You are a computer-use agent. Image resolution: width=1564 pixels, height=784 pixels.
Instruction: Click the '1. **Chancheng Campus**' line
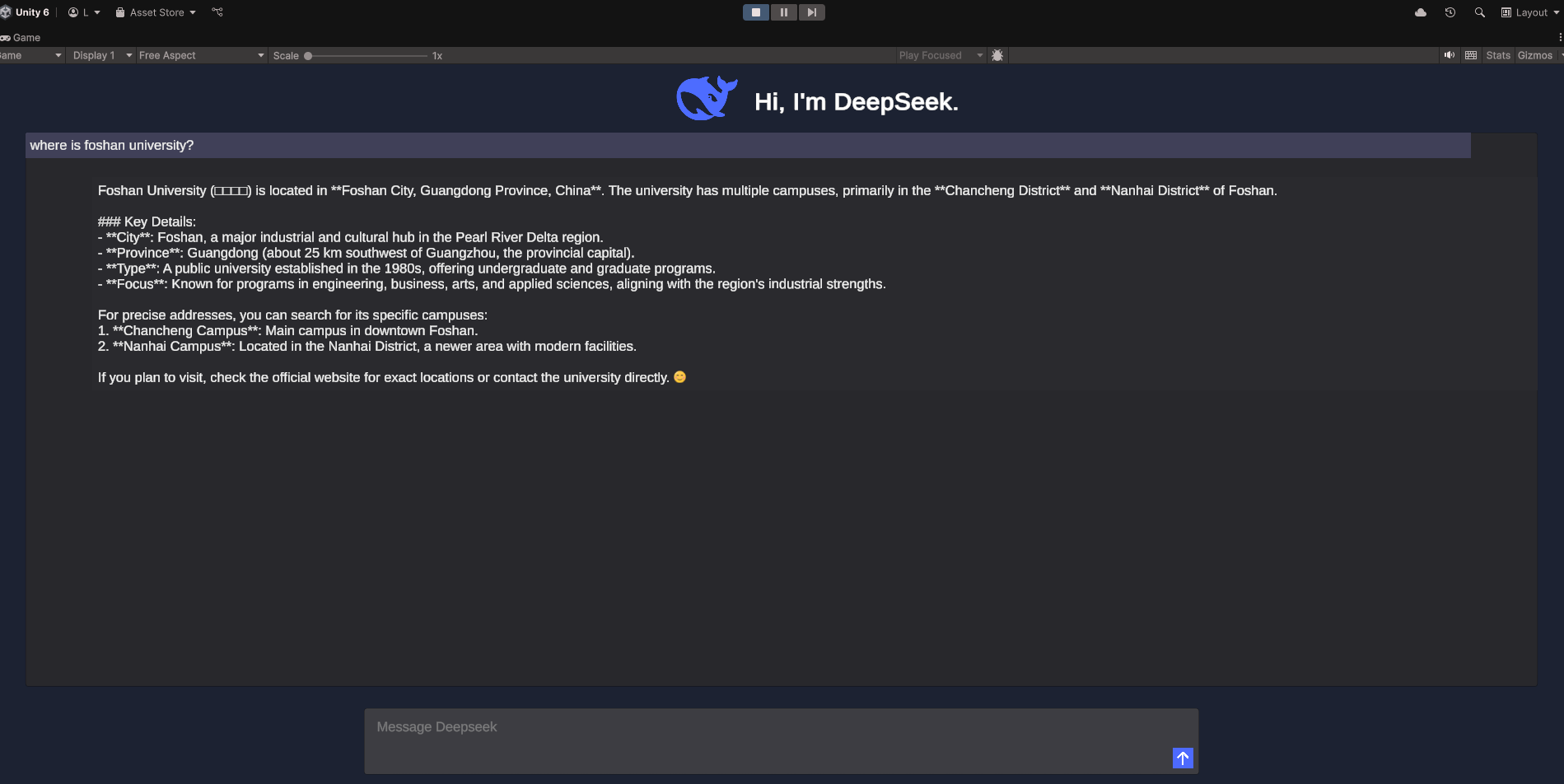[x=287, y=330]
